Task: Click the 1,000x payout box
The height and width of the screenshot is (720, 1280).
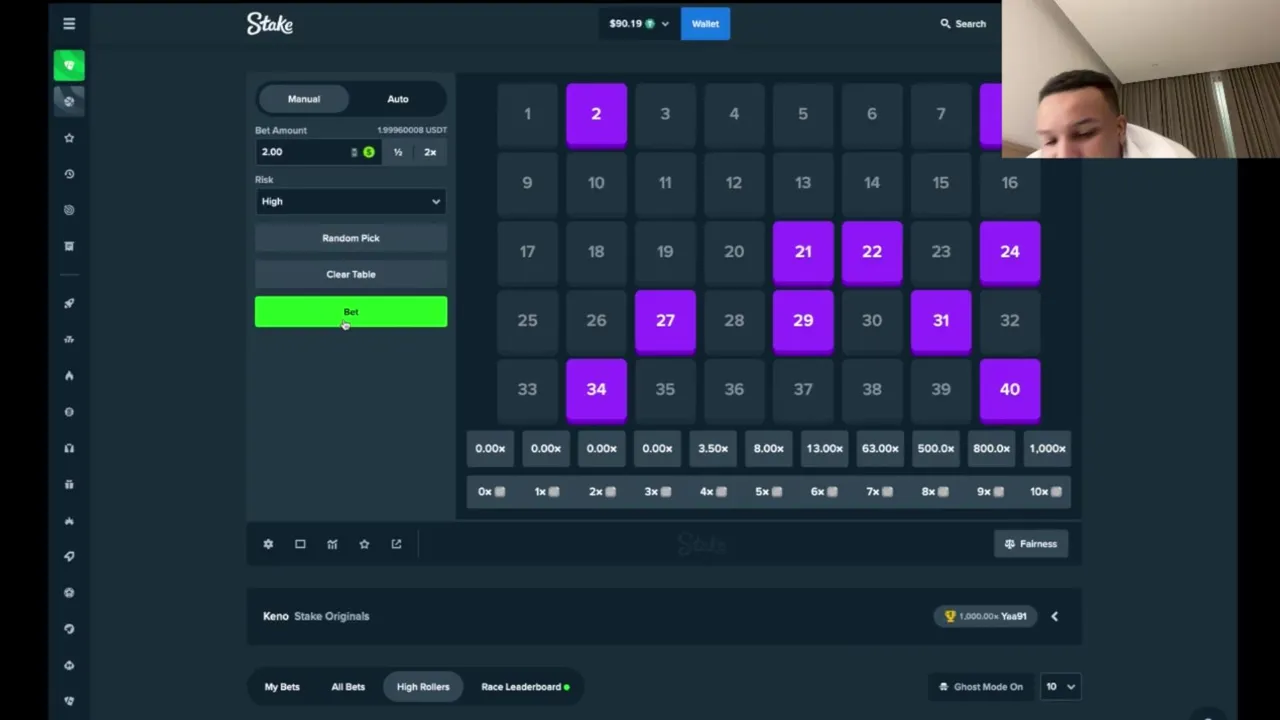Action: [1047, 449]
